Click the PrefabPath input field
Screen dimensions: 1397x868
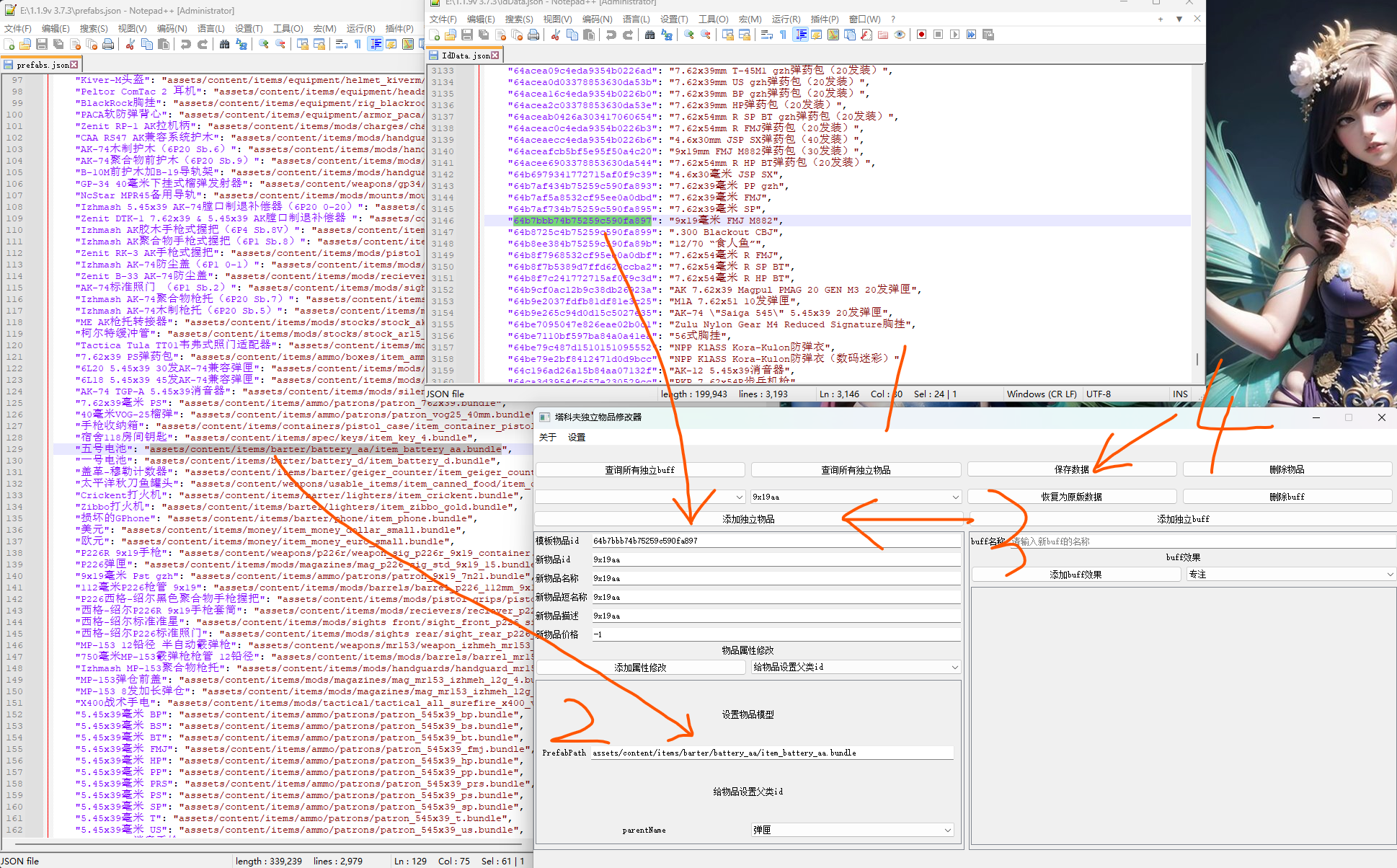(771, 753)
